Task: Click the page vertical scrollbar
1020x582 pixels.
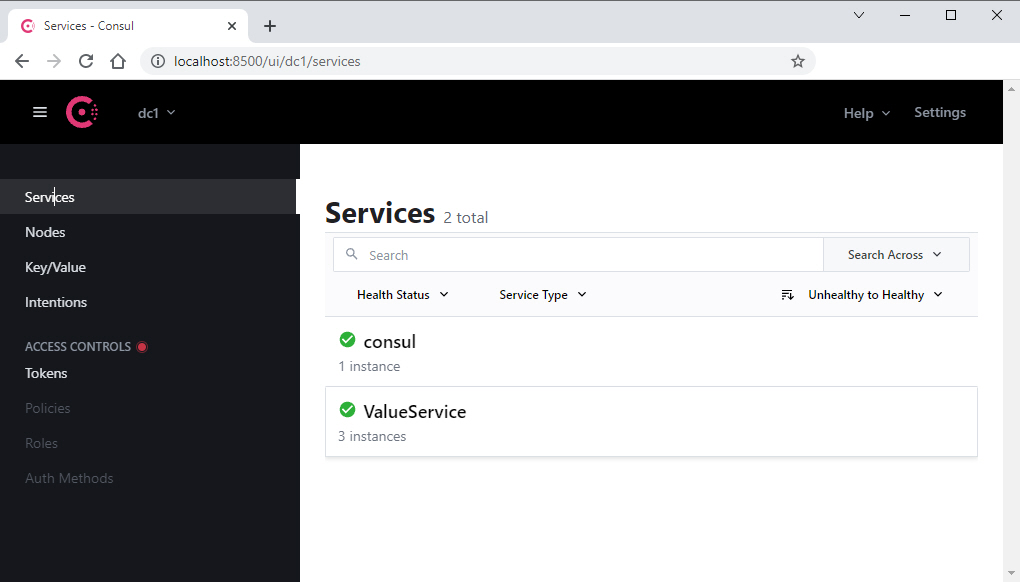Action: coord(1011,331)
